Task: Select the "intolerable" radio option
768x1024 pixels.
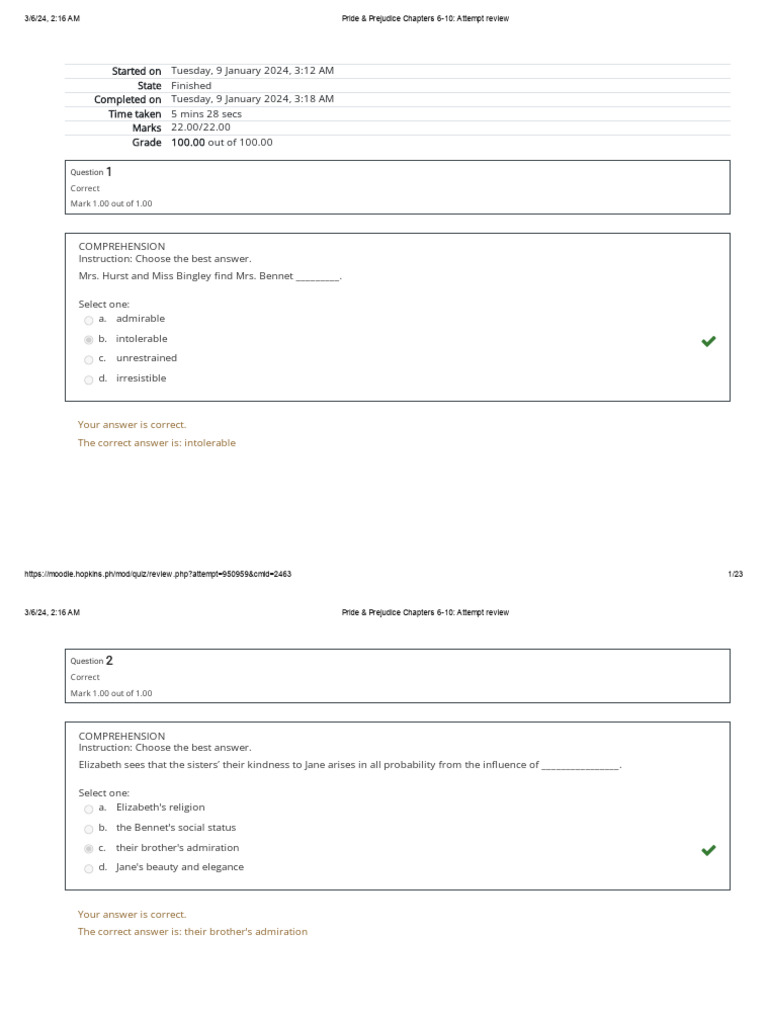Action: [89, 340]
